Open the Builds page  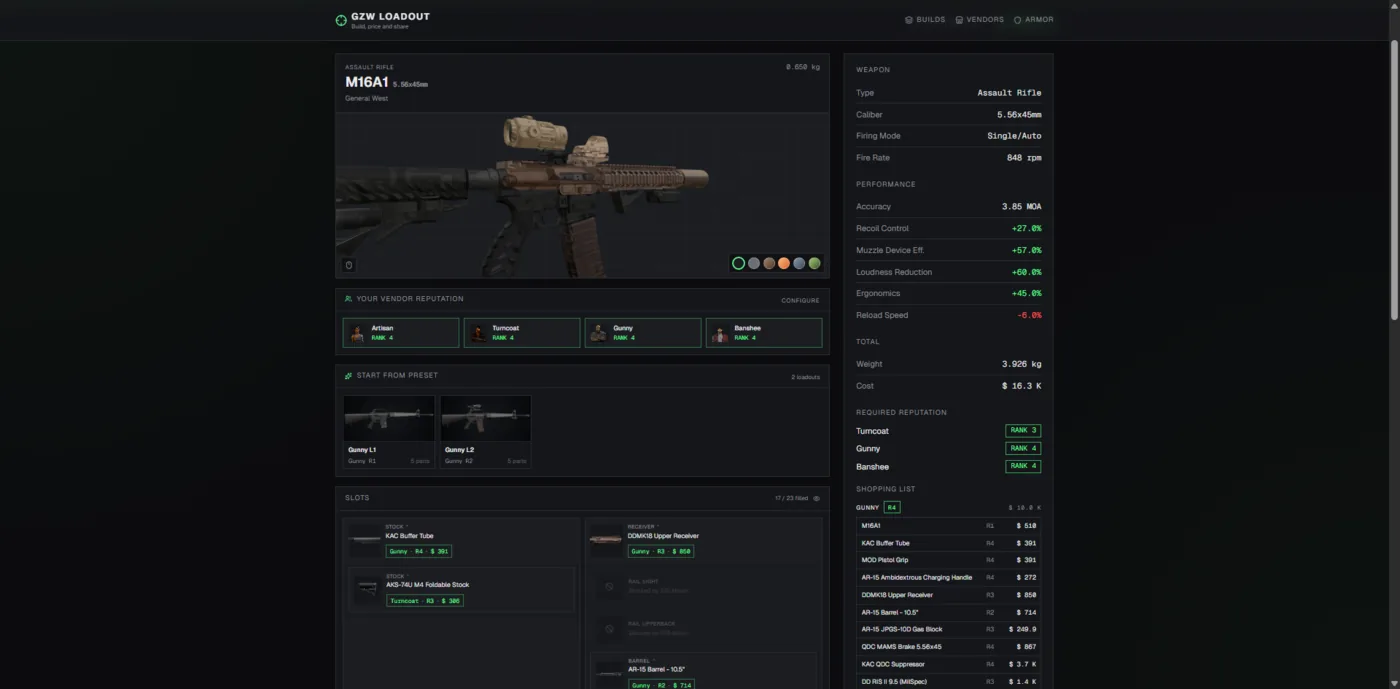click(925, 20)
